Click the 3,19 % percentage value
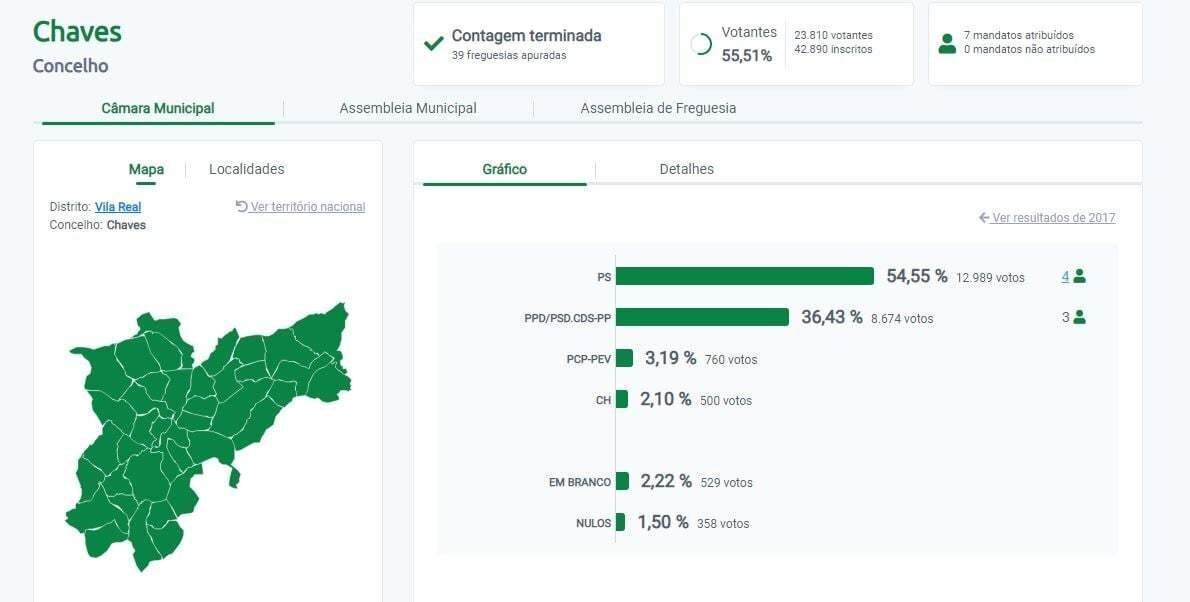The width and height of the screenshot is (1190, 602). 671,358
